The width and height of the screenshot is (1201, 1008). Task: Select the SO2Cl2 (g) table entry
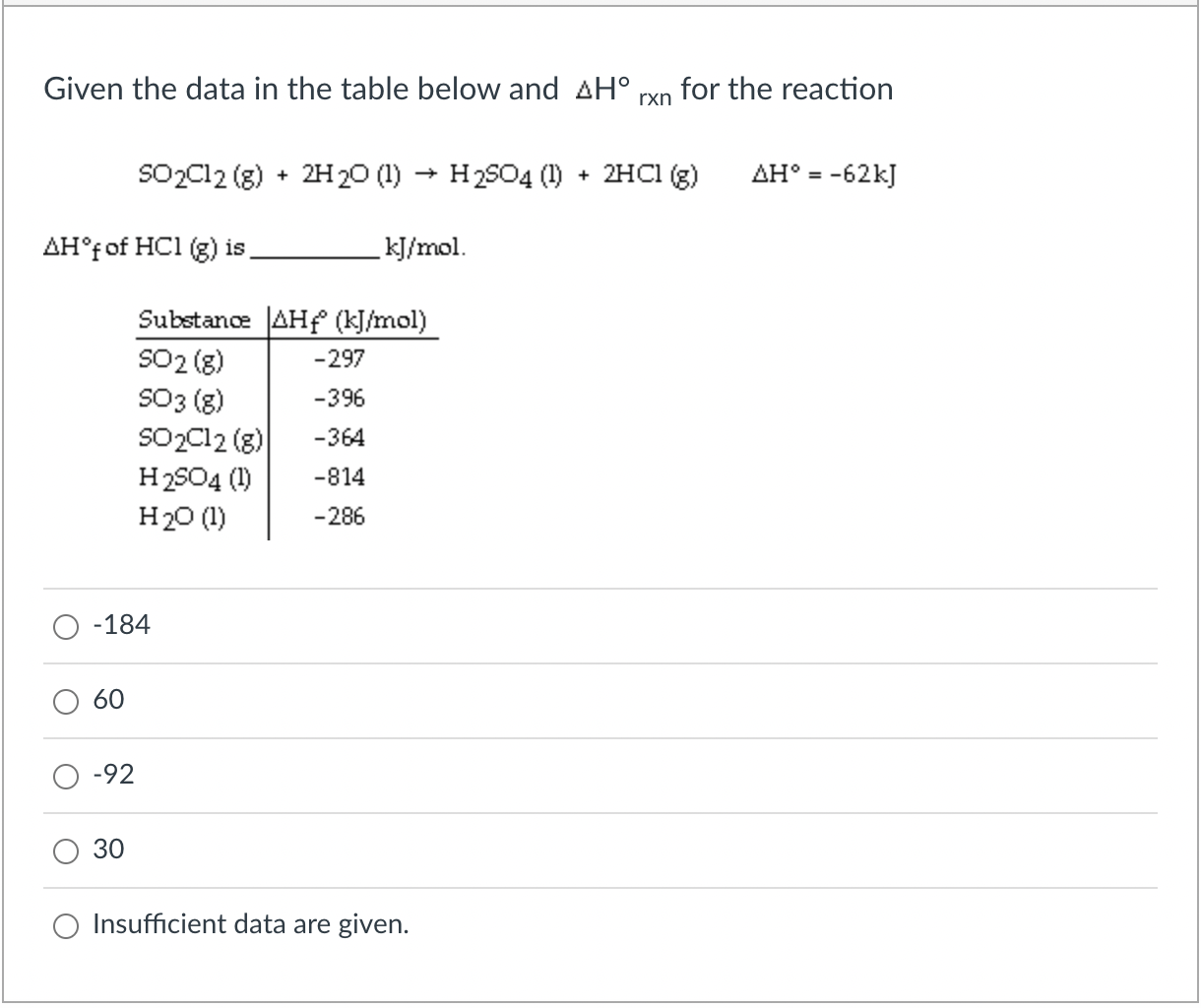click(199, 437)
